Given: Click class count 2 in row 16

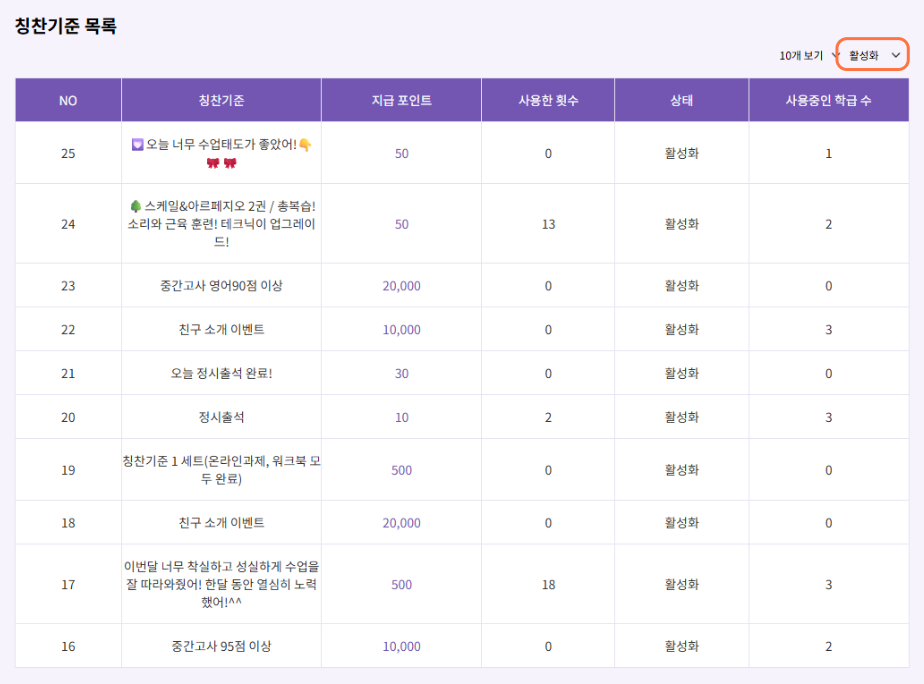Looking at the screenshot, I should tap(829, 646).
